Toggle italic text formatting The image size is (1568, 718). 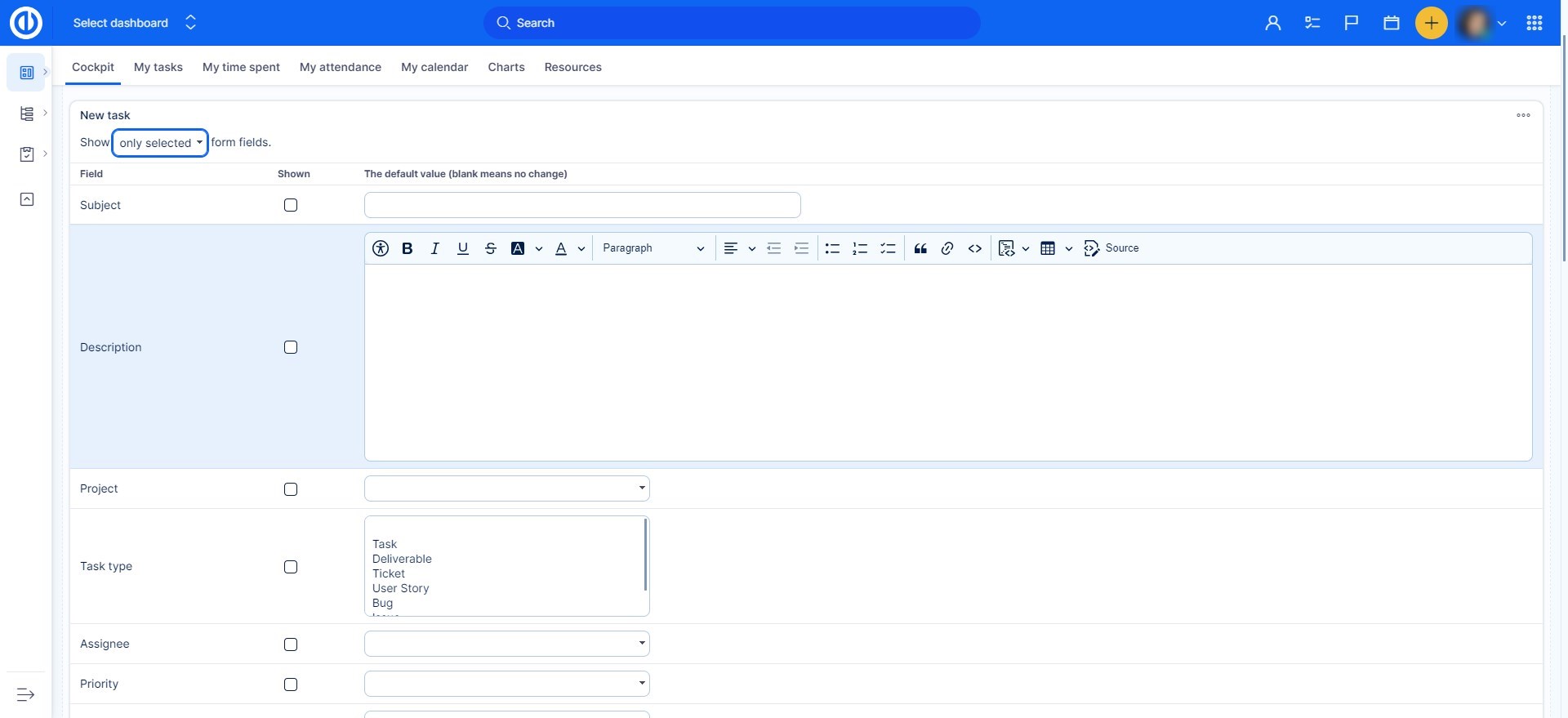click(434, 248)
